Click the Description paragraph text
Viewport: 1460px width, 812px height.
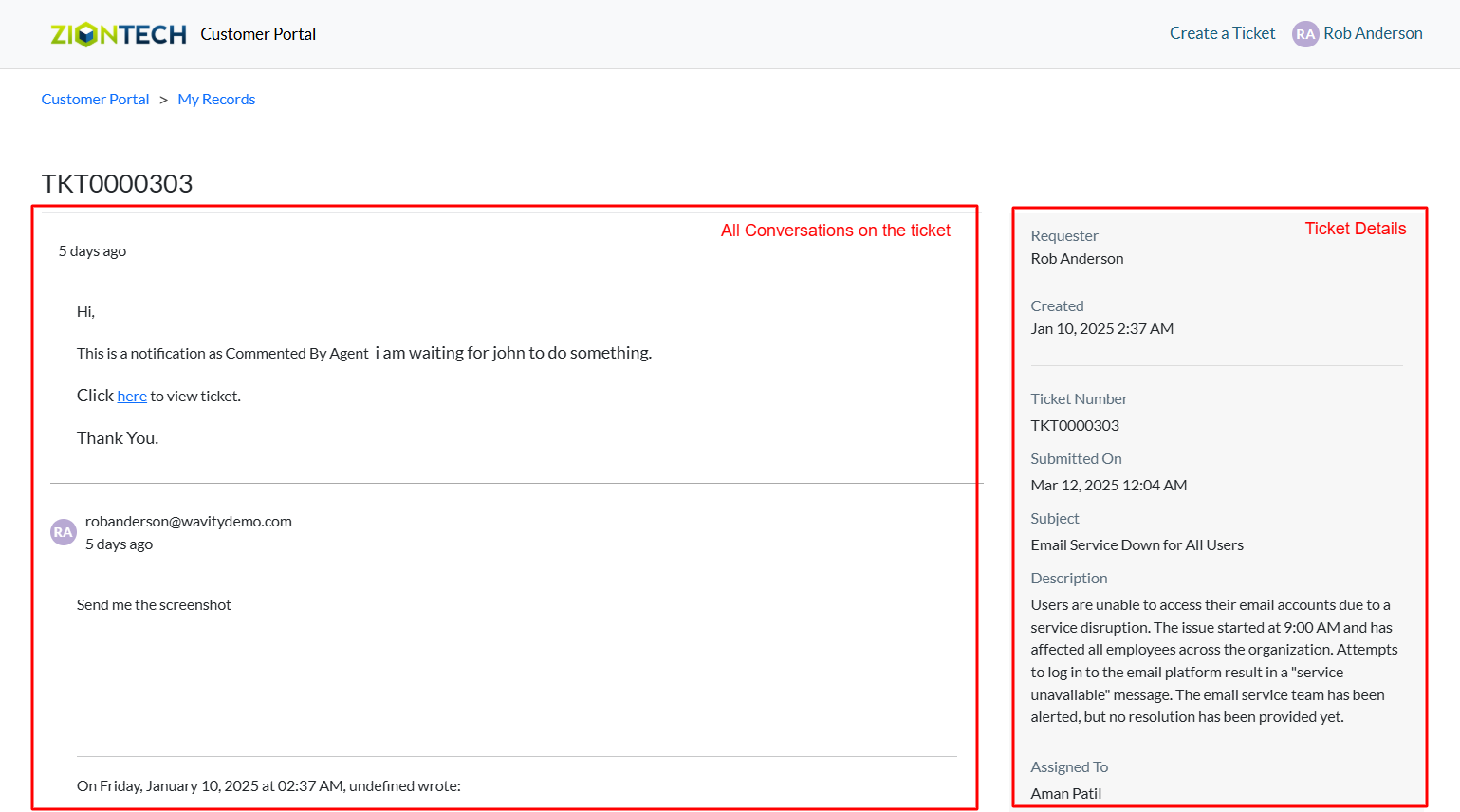pos(1214,661)
